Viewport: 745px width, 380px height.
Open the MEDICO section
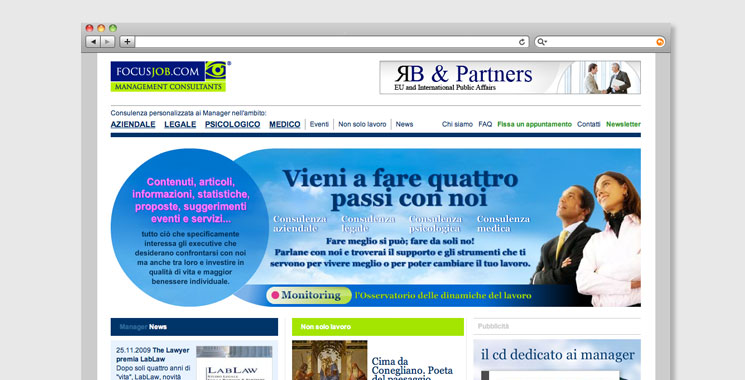(285, 124)
